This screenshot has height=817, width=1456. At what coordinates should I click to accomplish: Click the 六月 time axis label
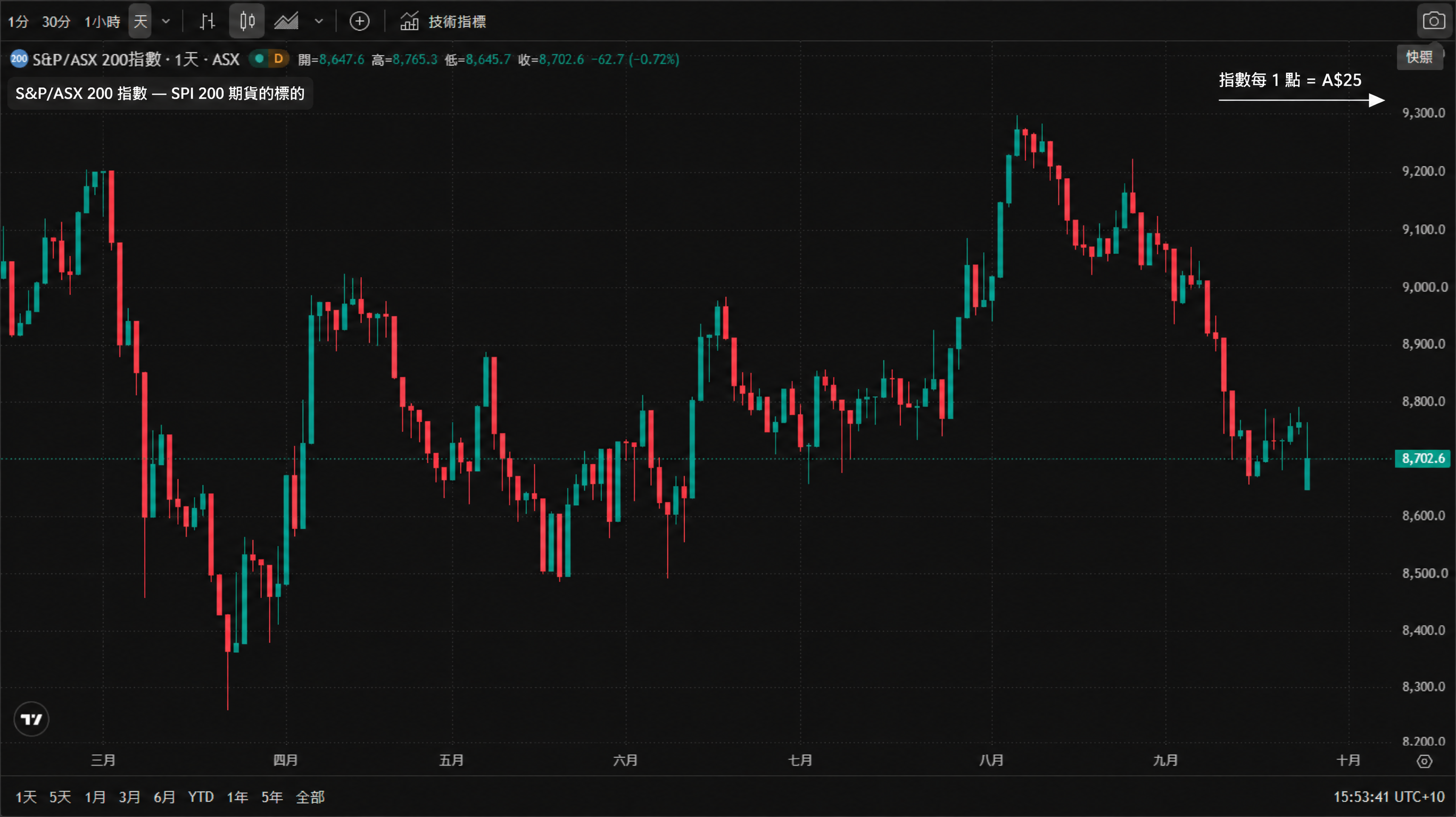tap(625, 761)
